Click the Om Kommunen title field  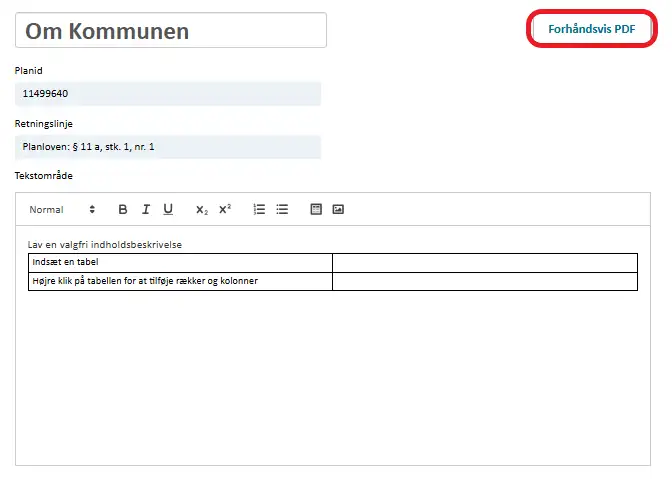[x=170, y=31]
